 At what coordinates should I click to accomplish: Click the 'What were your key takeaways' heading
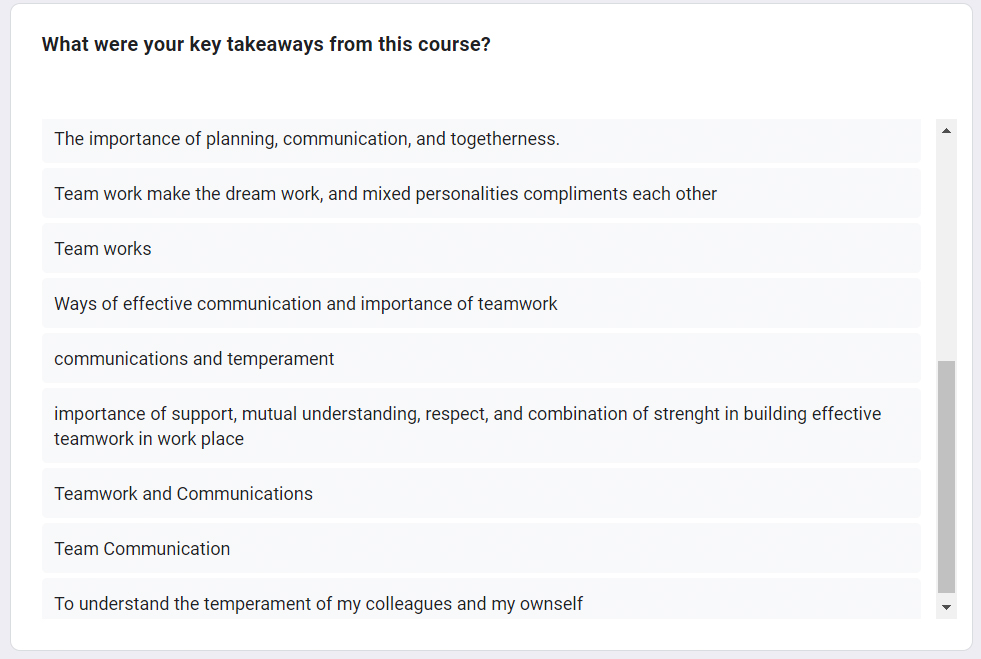pyautogui.click(x=266, y=44)
